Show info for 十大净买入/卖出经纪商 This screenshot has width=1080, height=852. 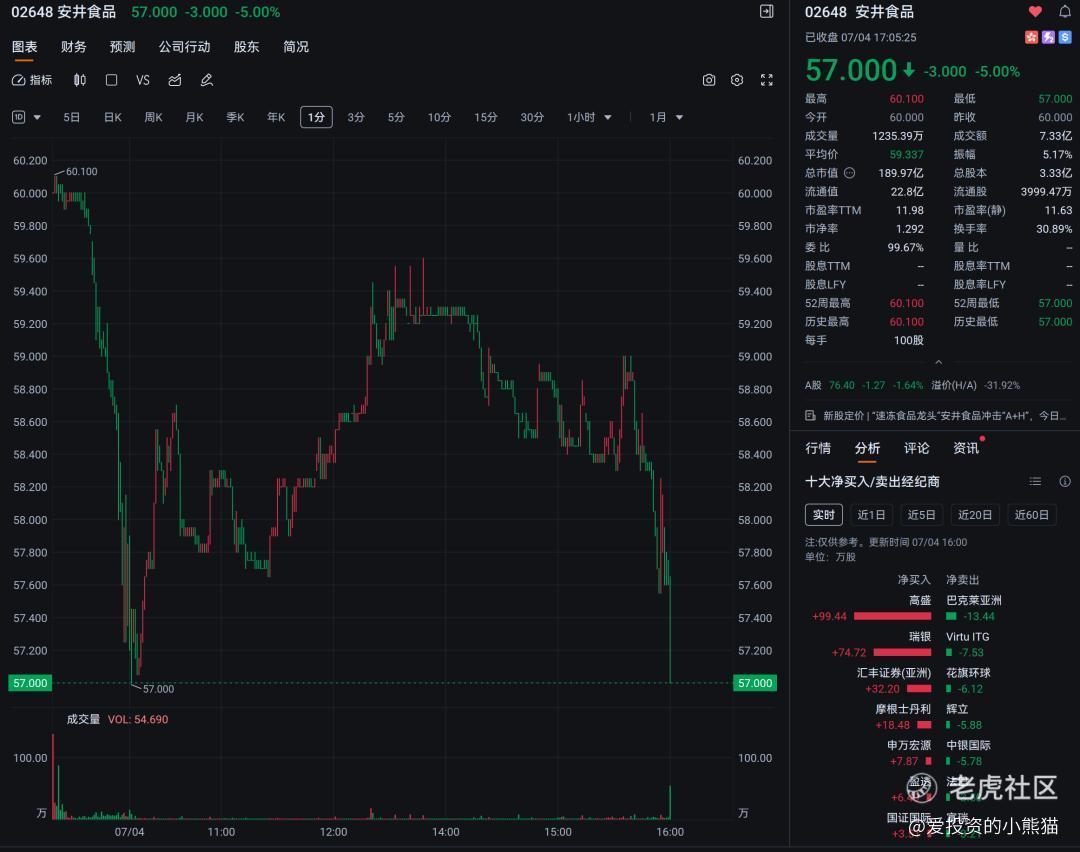[x=1065, y=481]
